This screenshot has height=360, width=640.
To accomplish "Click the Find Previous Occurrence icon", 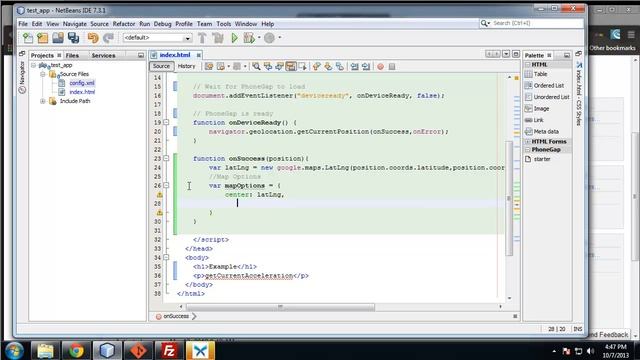I will (x=268, y=66).
